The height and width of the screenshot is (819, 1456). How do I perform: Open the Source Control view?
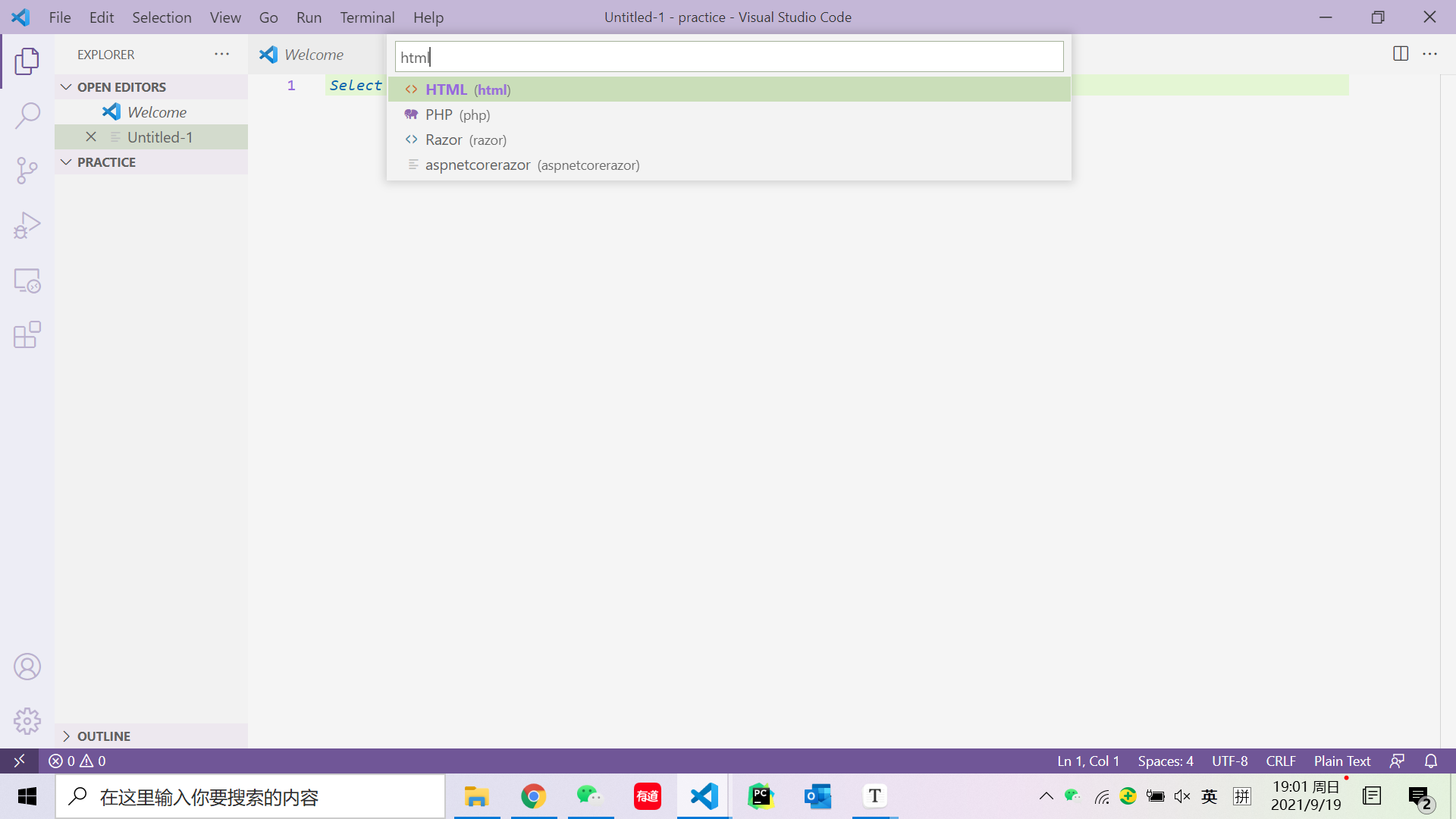(27, 171)
